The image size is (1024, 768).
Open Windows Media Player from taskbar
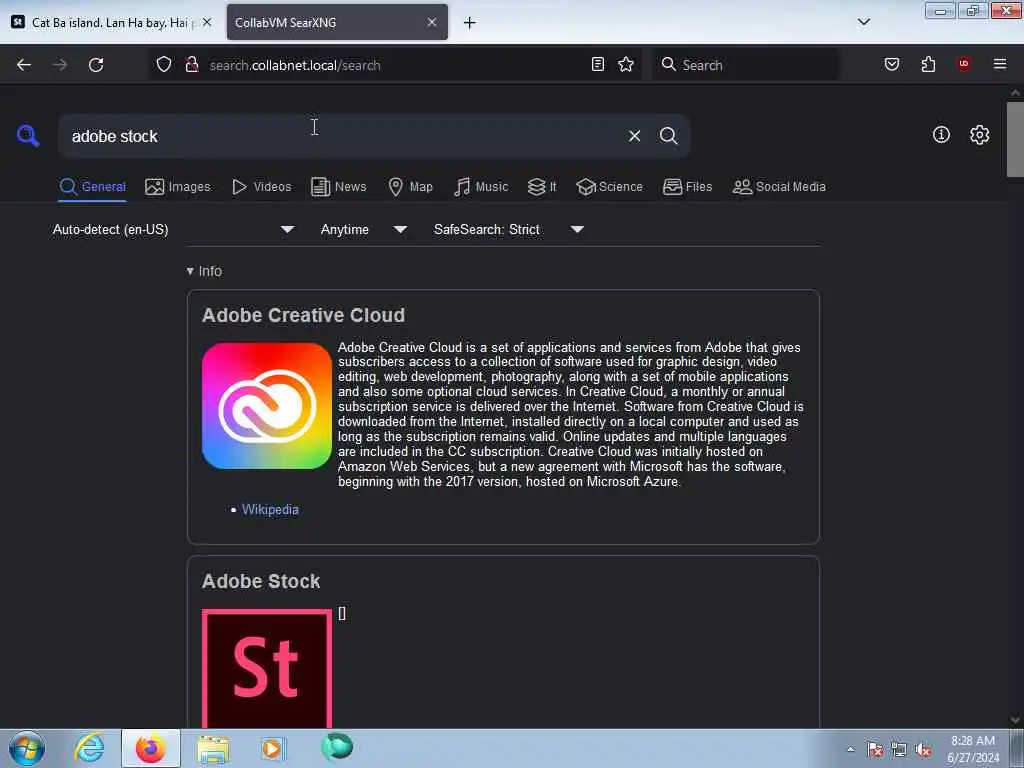(272, 748)
